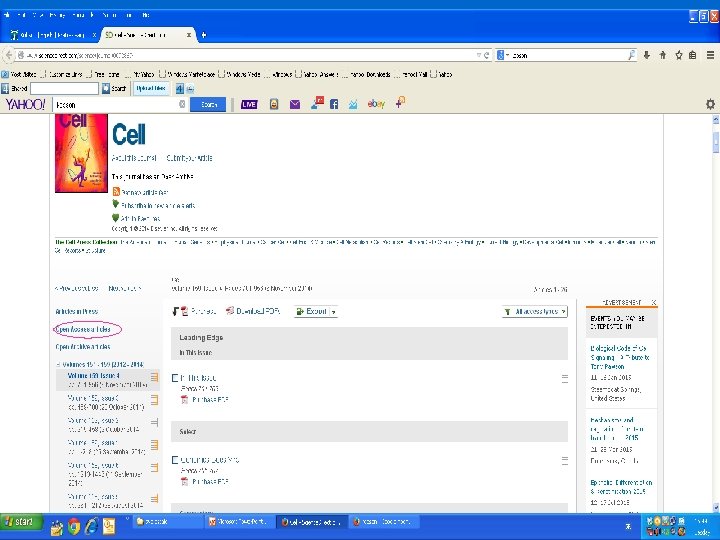Go to the Next vol/iss link
This screenshot has width=720, height=540.
124,288
